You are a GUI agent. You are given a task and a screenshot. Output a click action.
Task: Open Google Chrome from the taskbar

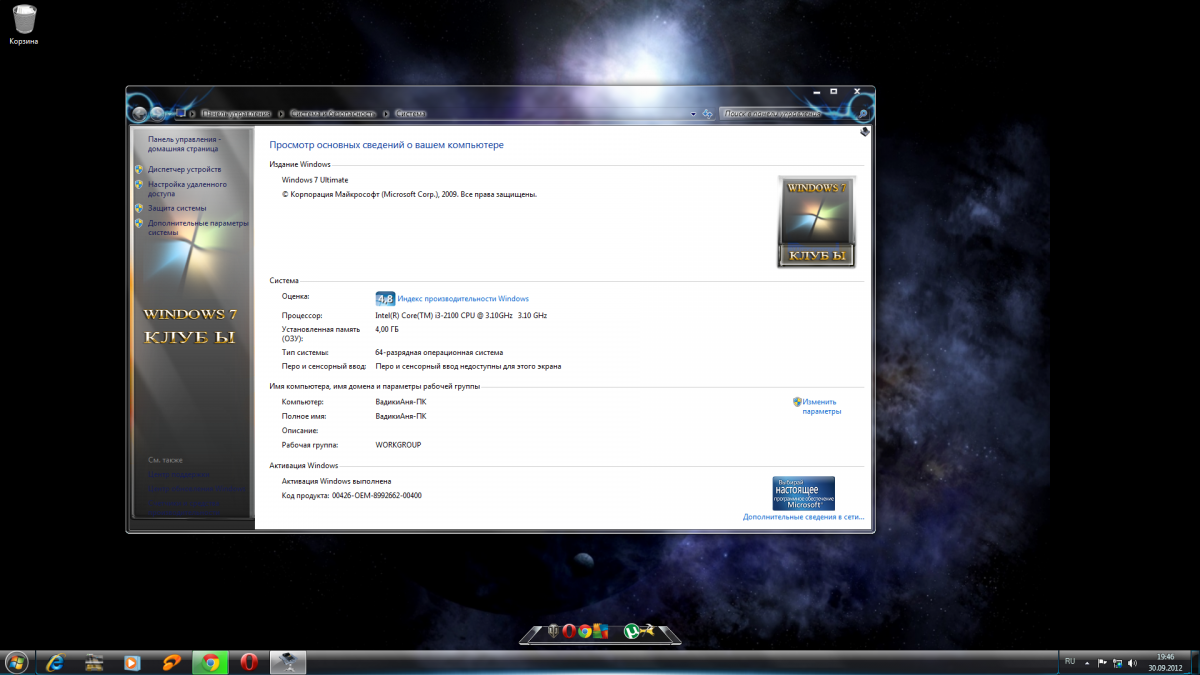209,662
